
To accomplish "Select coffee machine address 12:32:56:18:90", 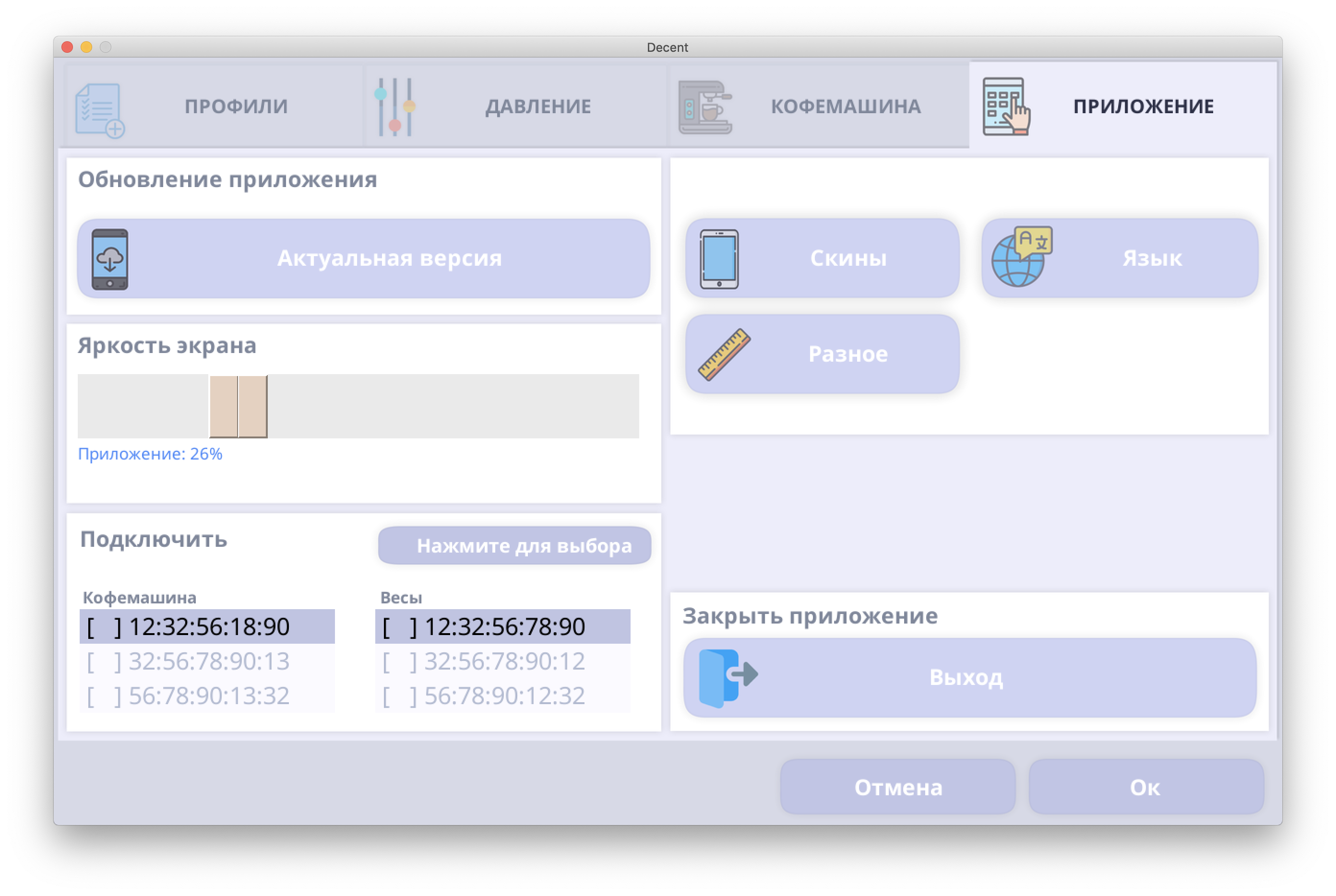I will [x=207, y=627].
